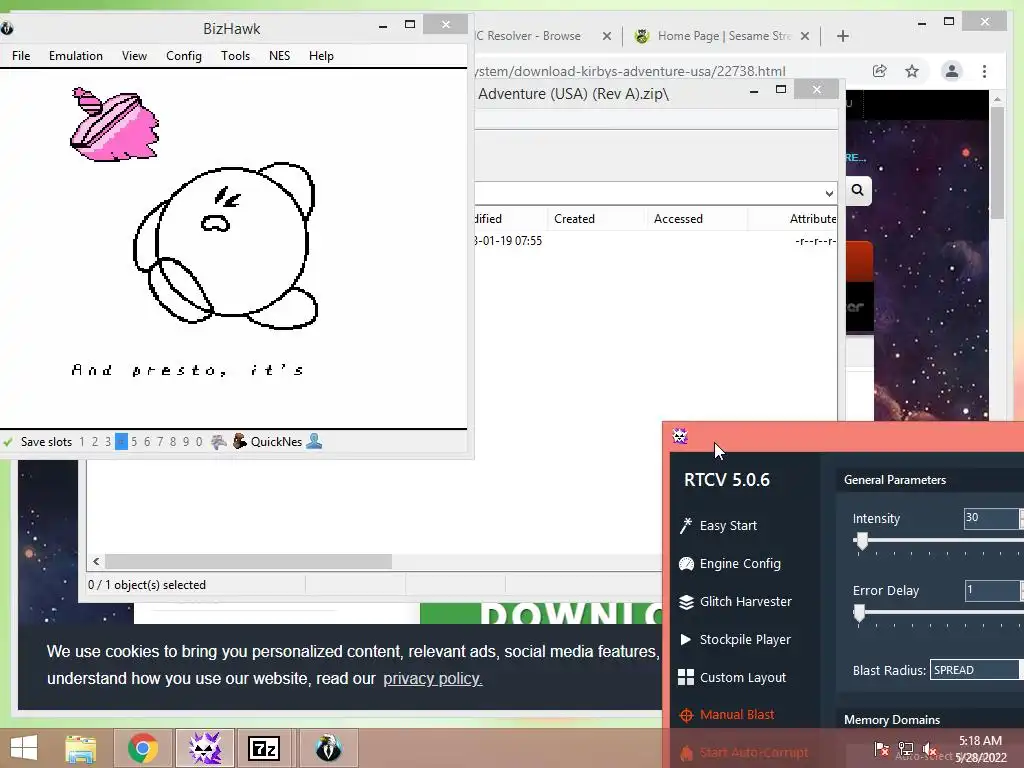This screenshot has height=768, width=1024.
Task: Open the Emulation menu in BizHawk
Action: pyautogui.click(x=76, y=56)
